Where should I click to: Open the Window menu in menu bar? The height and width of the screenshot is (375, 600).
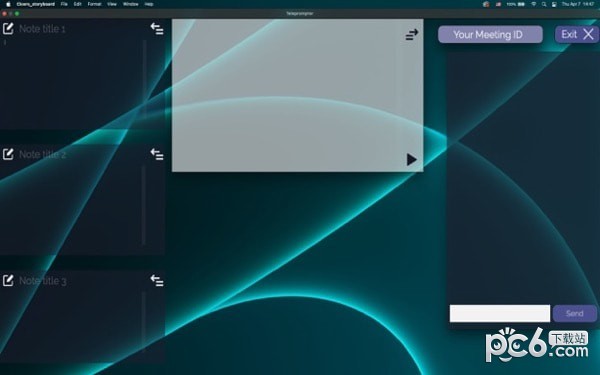point(130,4)
